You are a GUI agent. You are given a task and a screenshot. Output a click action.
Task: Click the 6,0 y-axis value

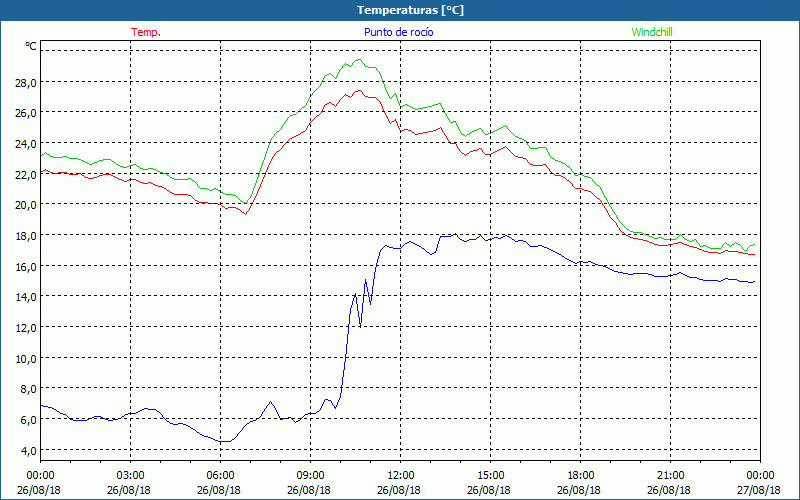28,419
